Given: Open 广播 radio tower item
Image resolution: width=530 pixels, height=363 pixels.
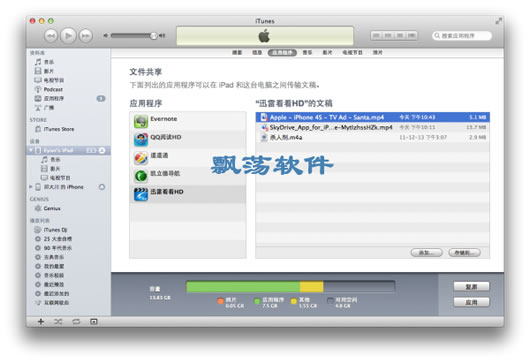Looking at the screenshot, I should tap(44, 107).
